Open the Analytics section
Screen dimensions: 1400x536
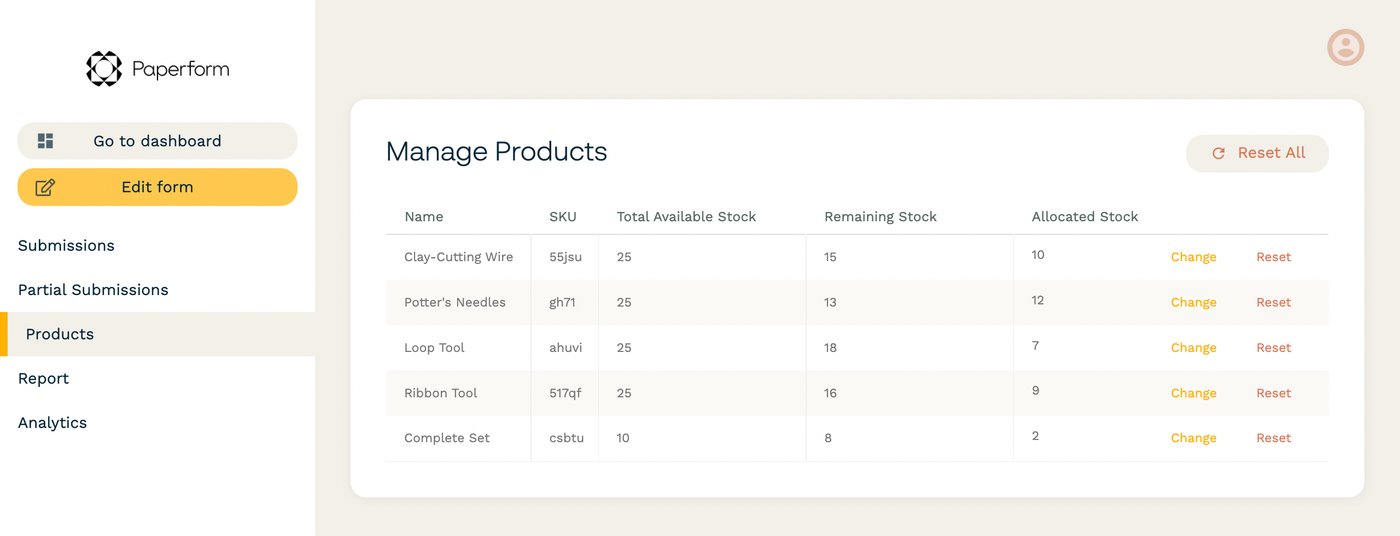coord(52,423)
